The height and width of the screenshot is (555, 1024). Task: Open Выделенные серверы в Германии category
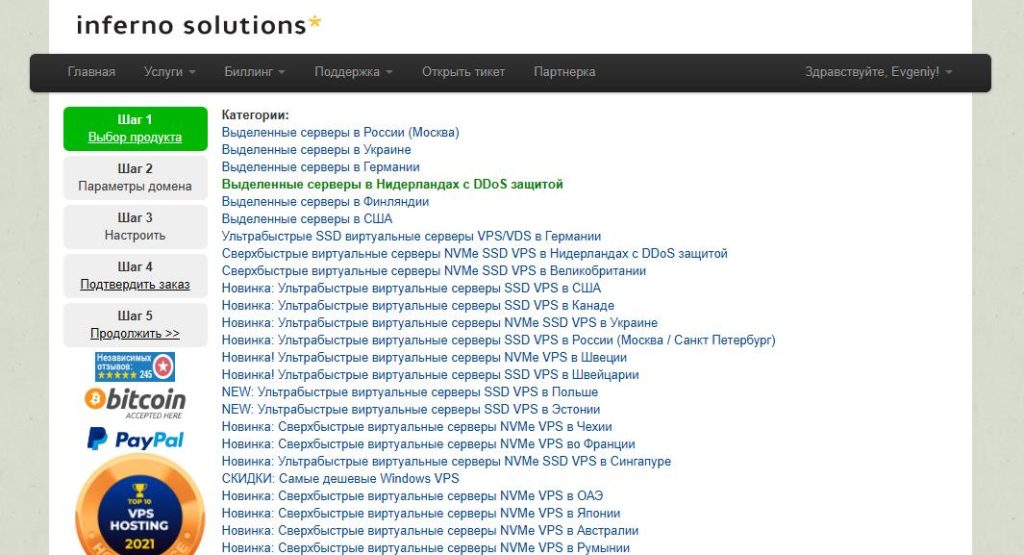320,167
